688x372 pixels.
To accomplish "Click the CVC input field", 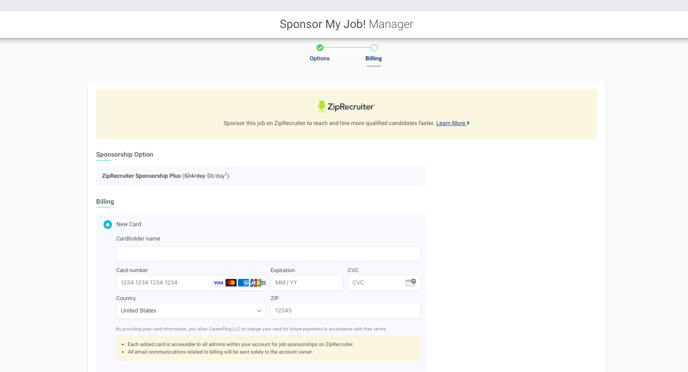I will (x=384, y=283).
